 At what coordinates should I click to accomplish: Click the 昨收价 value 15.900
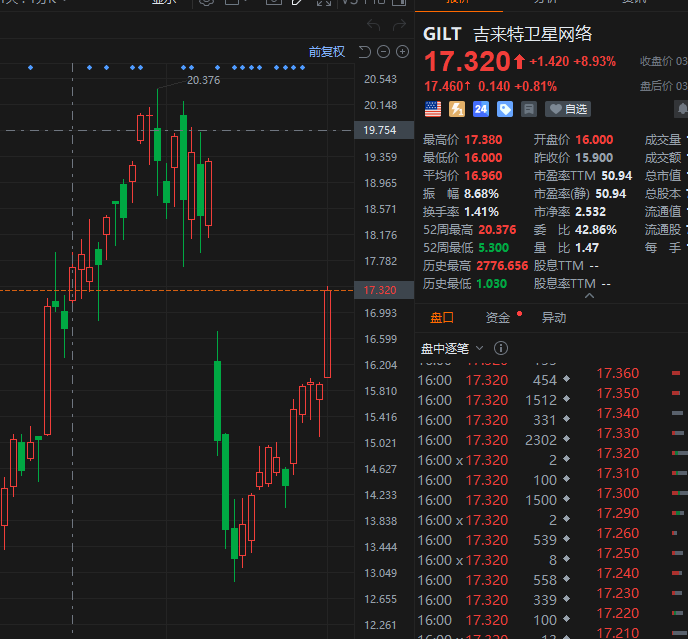click(x=594, y=158)
